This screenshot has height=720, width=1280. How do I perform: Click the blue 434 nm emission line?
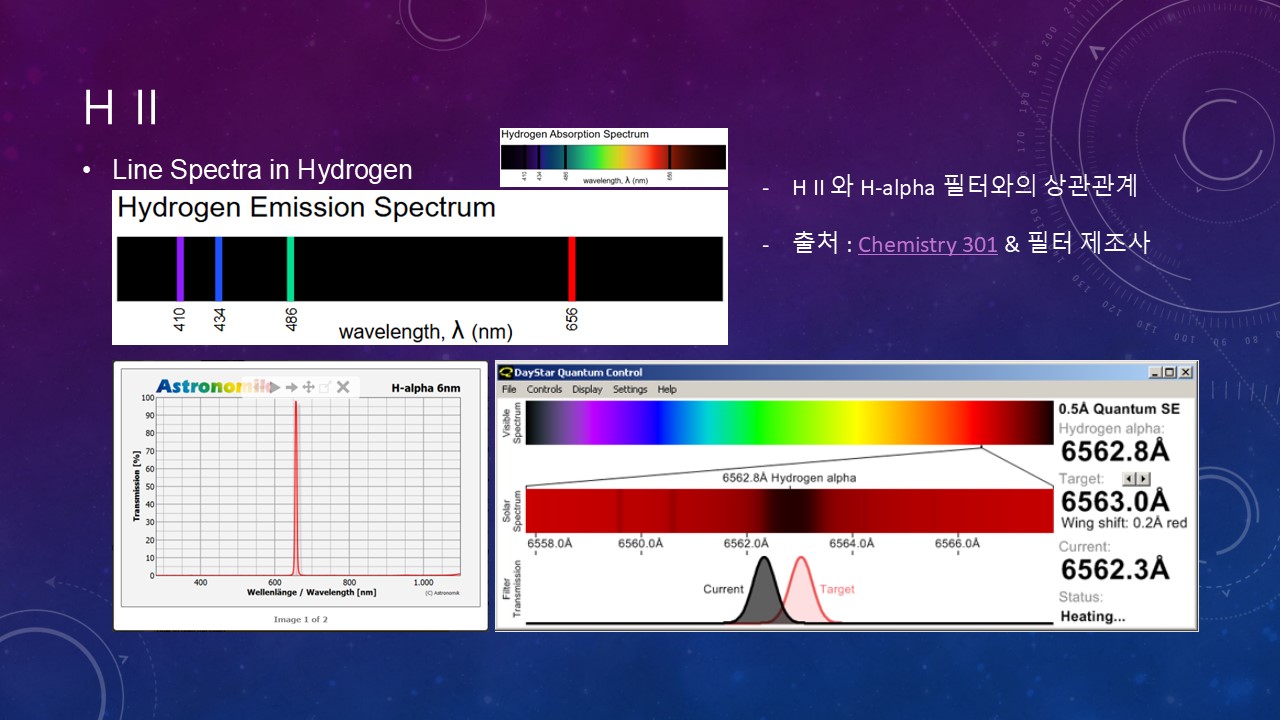click(x=219, y=269)
